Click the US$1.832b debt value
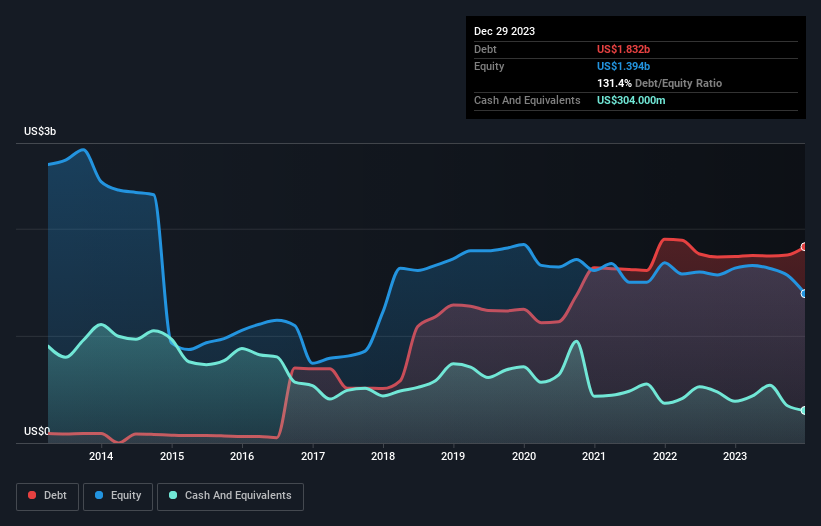Screen dimensions: 821x526 [x=623, y=49]
